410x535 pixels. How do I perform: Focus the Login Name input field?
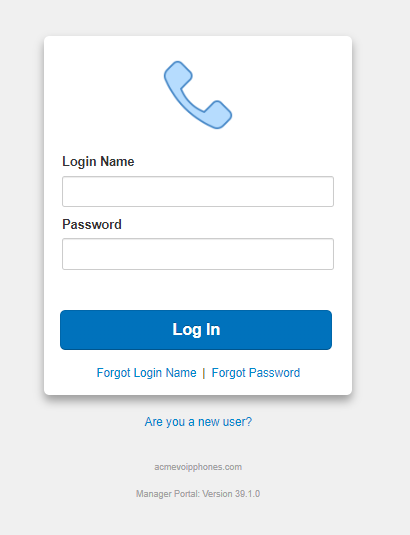click(198, 191)
